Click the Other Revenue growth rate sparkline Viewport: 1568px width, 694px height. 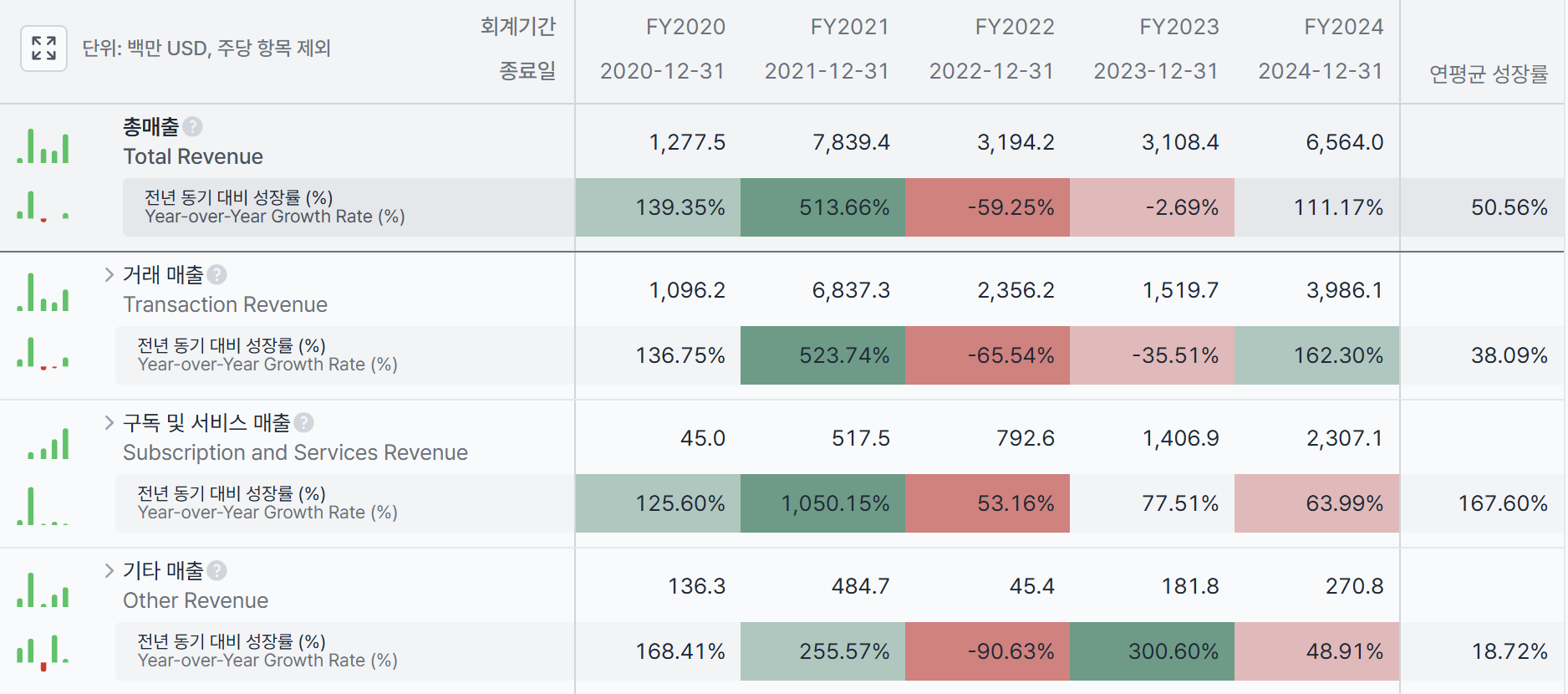(x=43, y=652)
